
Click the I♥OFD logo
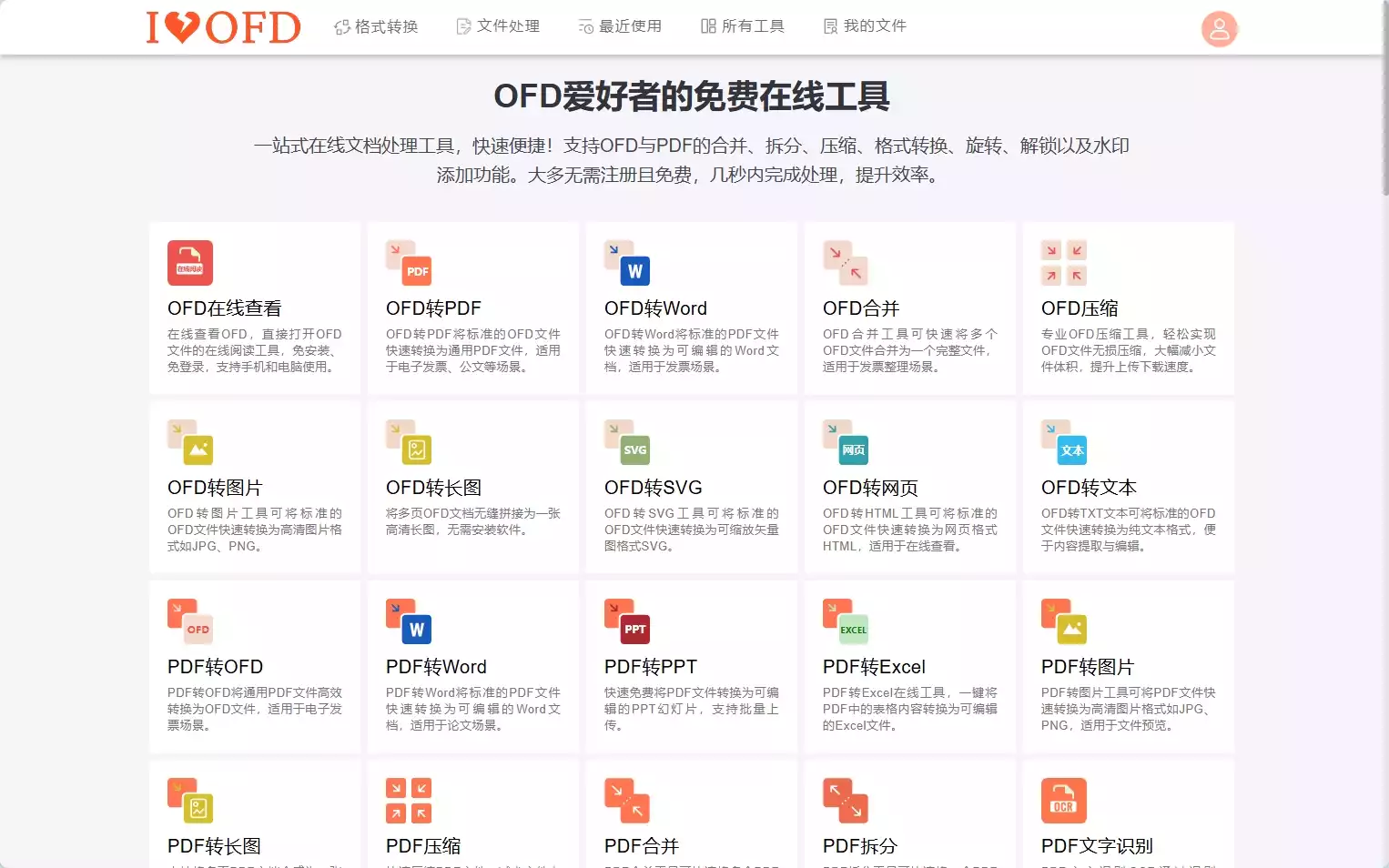click(223, 27)
